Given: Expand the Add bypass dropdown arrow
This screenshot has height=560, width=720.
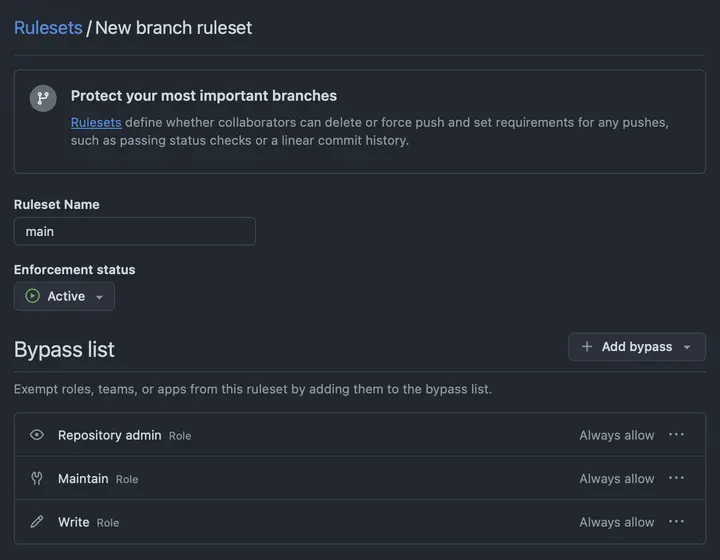Looking at the screenshot, I should (687, 347).
